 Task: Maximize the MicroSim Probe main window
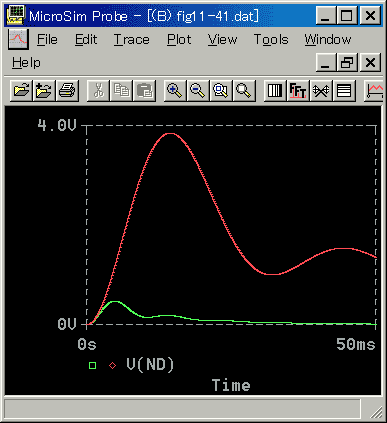347,15
